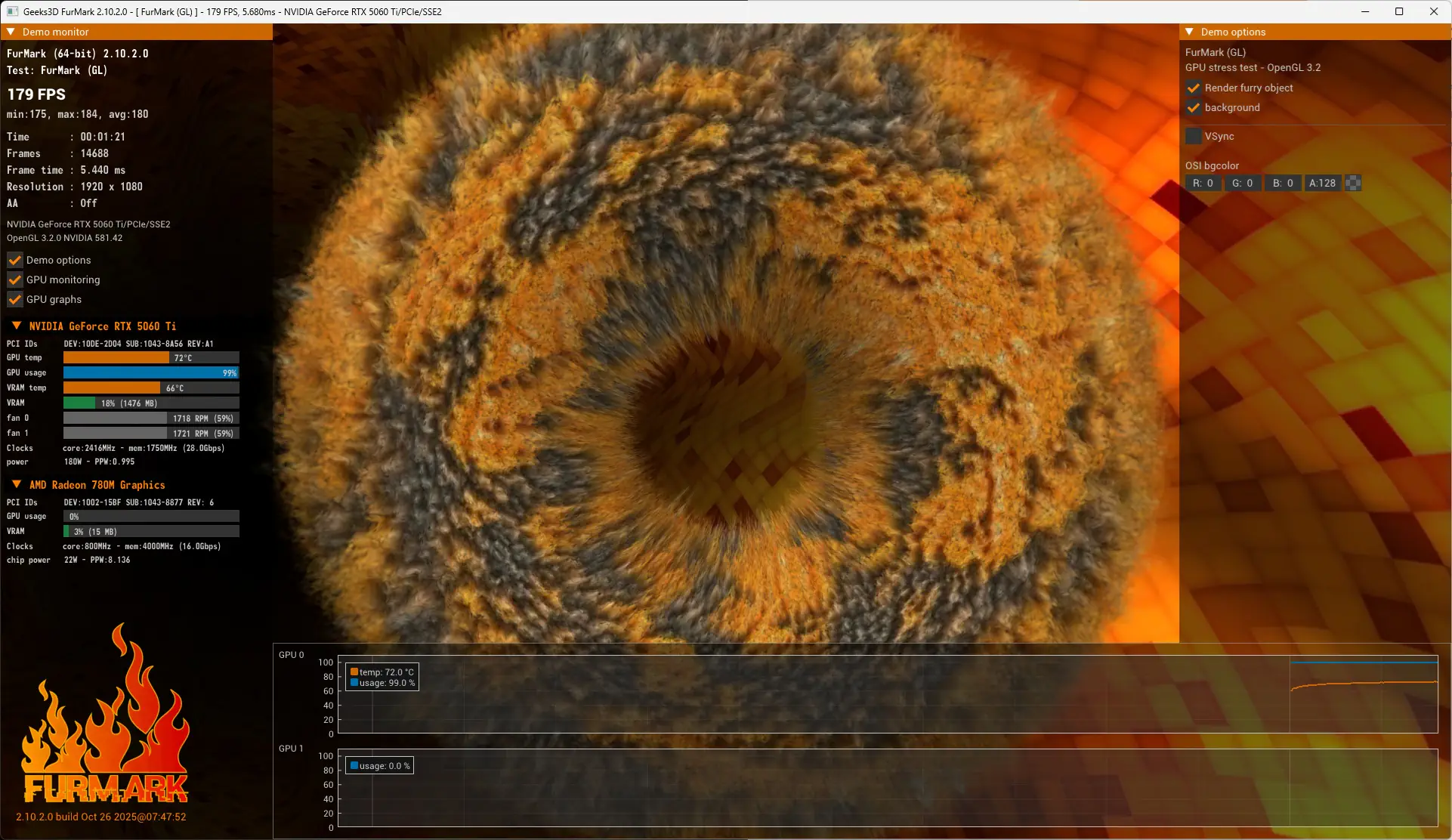This screenshot has width=1452, height=840.
Task: Collapse AMD Radeon 780M Graphics section
Action: 17,484
